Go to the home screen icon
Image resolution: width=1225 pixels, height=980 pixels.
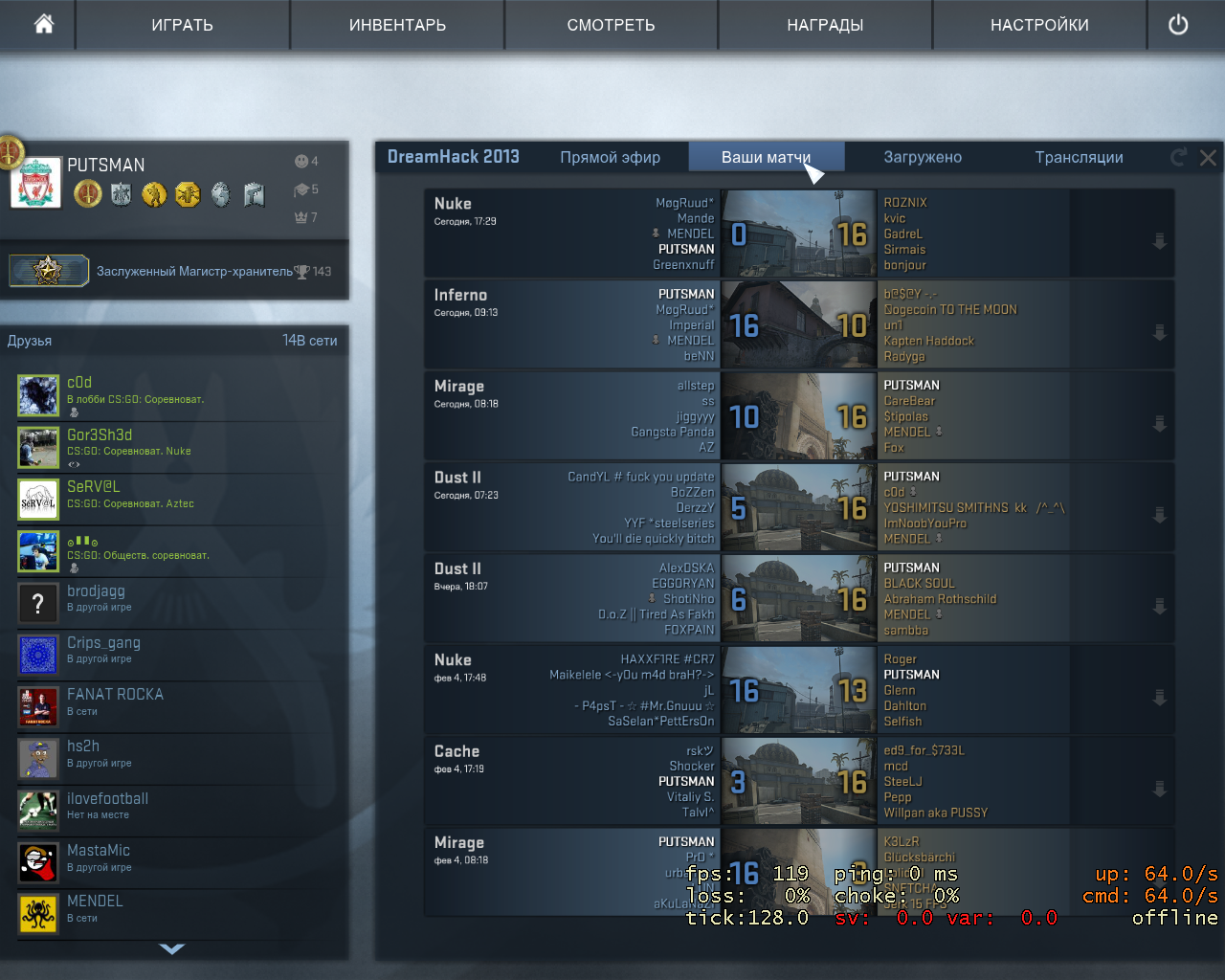point(44,24)
